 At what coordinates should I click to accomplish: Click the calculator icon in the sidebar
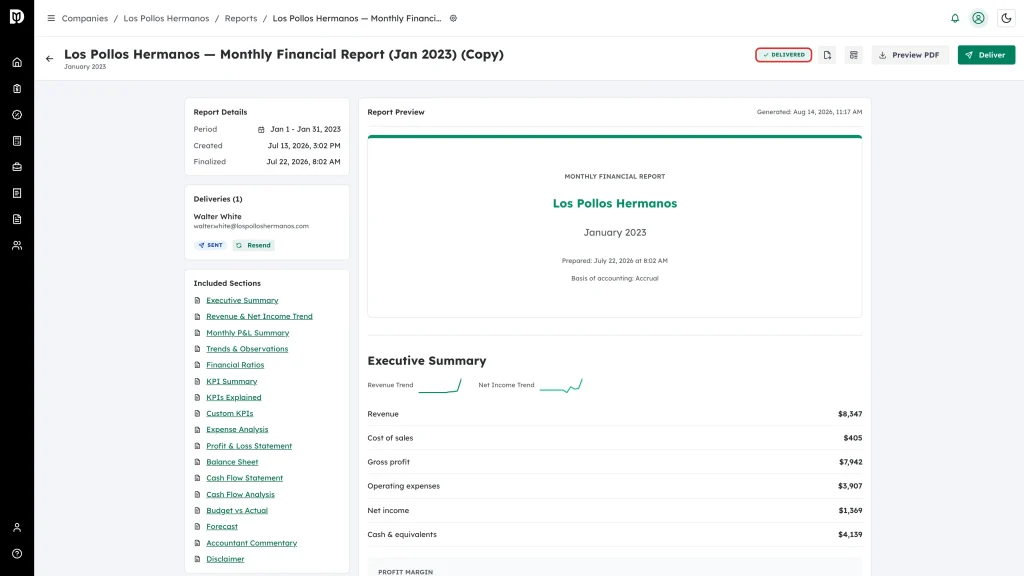[x=17, y=141]
